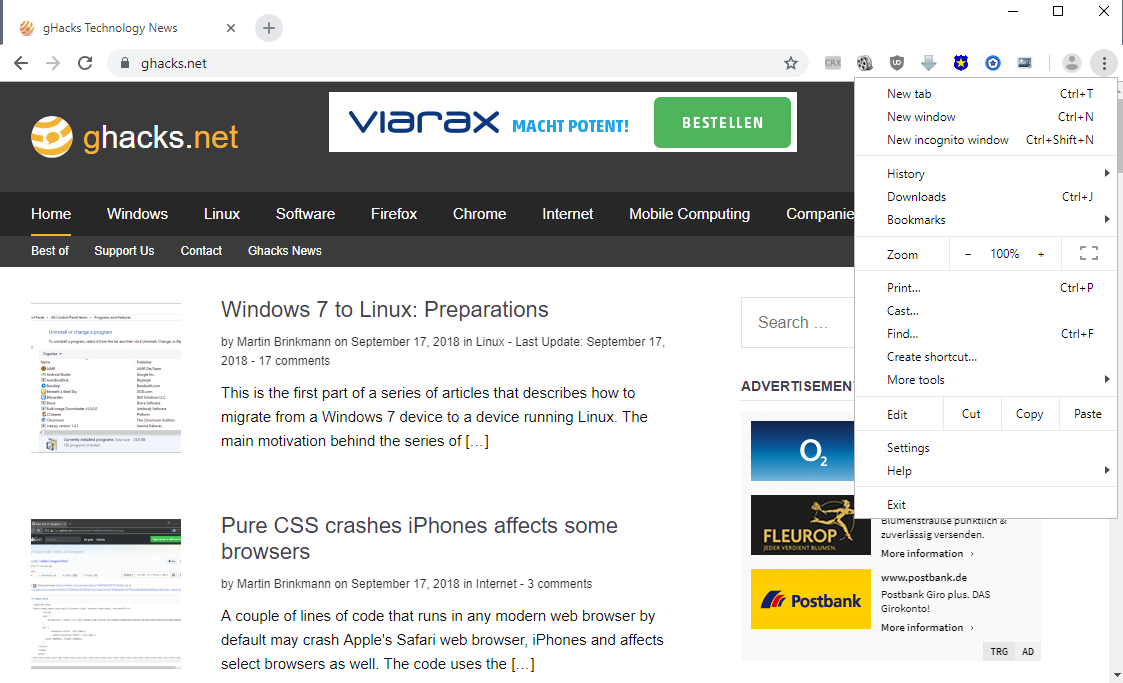The height and width of the screenshot is (683, 1123).
Task: Select Print... in the menu
Action: (x=986, y=288)
